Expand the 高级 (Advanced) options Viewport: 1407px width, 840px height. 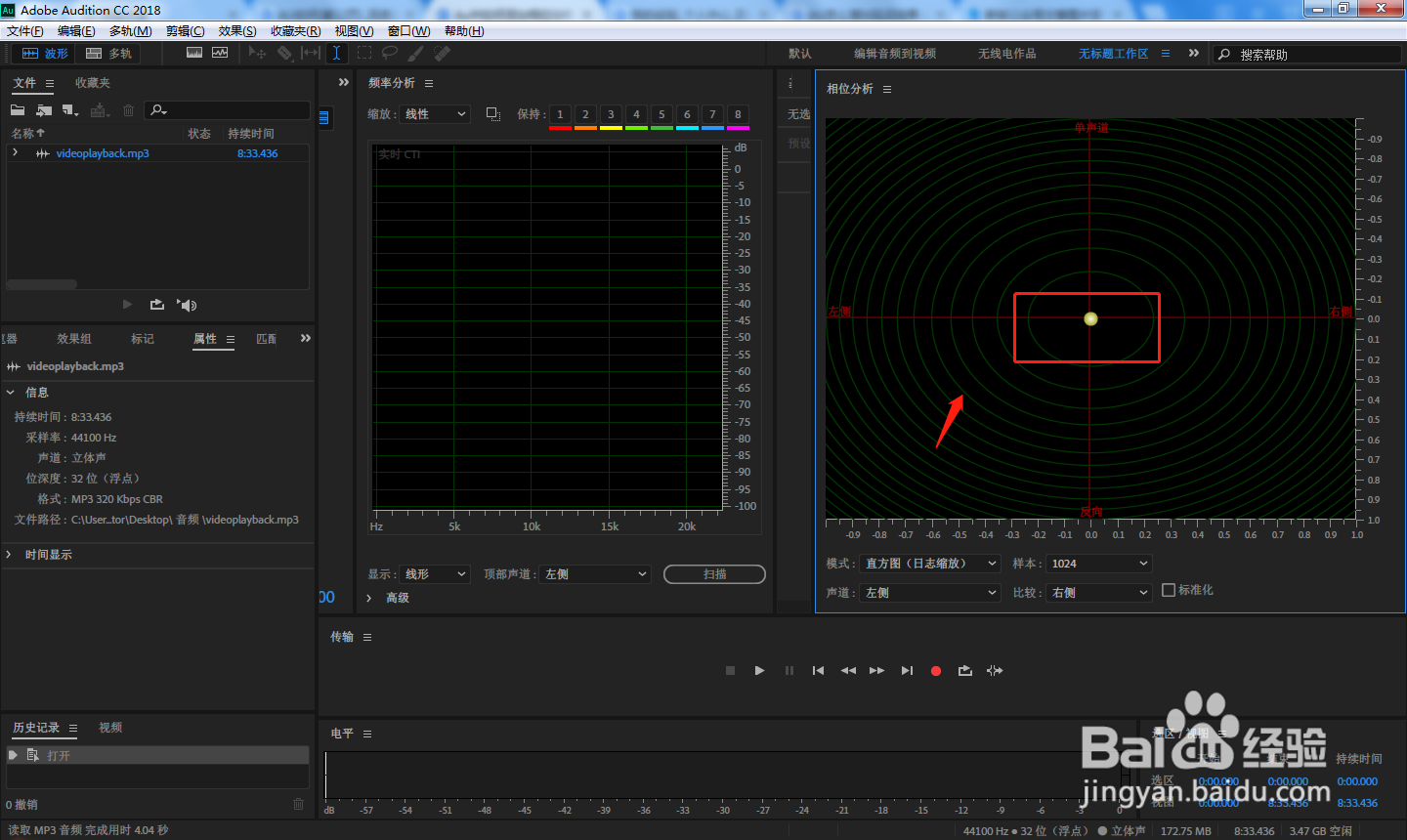[369, 598]
